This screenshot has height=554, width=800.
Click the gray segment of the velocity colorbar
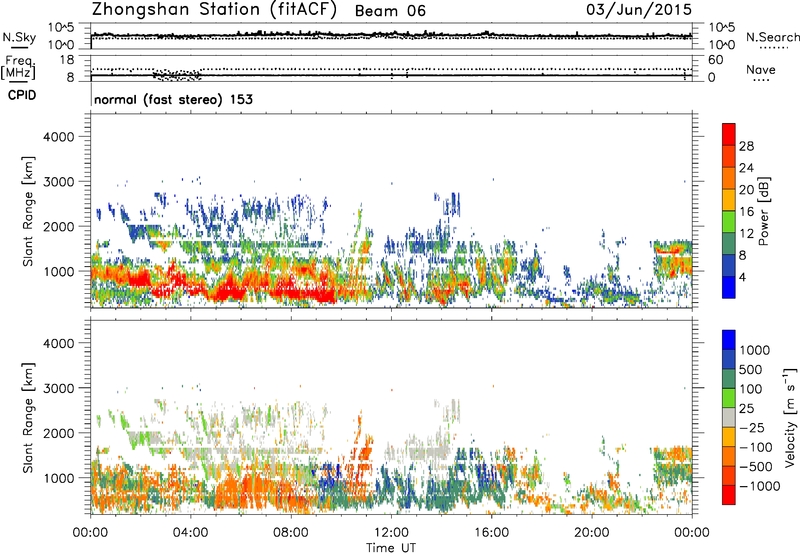pos(729,417)
